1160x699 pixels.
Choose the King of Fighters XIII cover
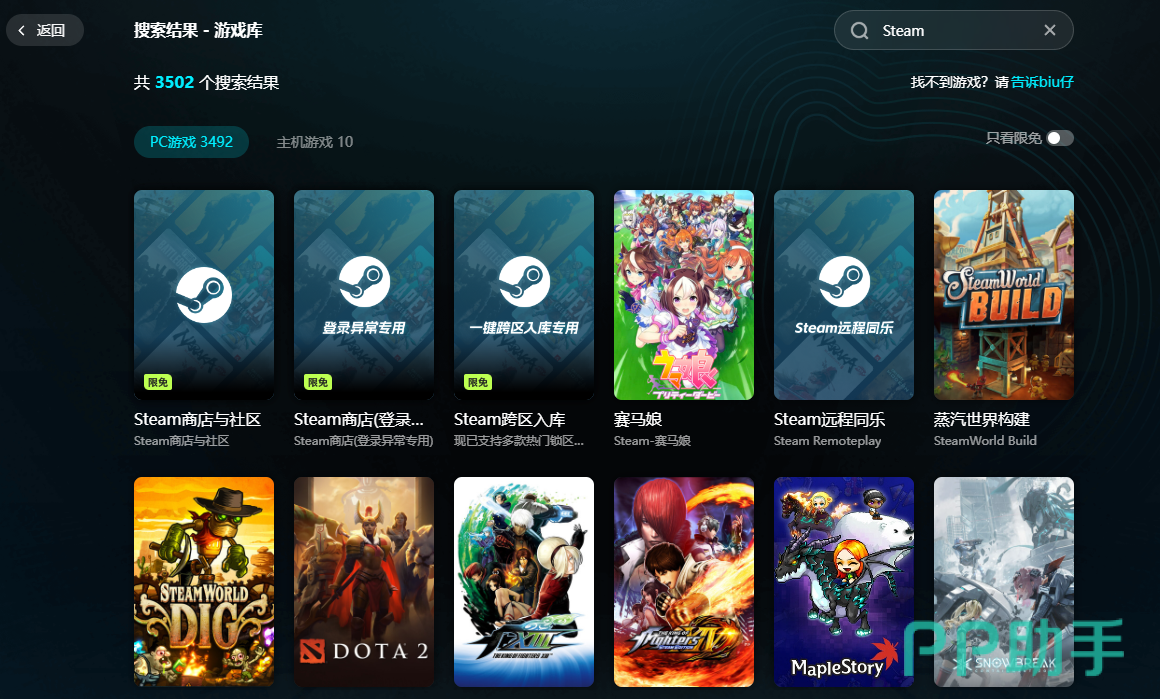524,581
